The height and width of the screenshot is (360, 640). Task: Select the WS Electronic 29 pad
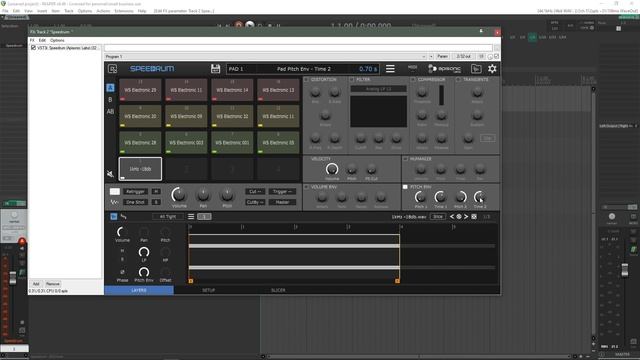[x=140, y=90]
